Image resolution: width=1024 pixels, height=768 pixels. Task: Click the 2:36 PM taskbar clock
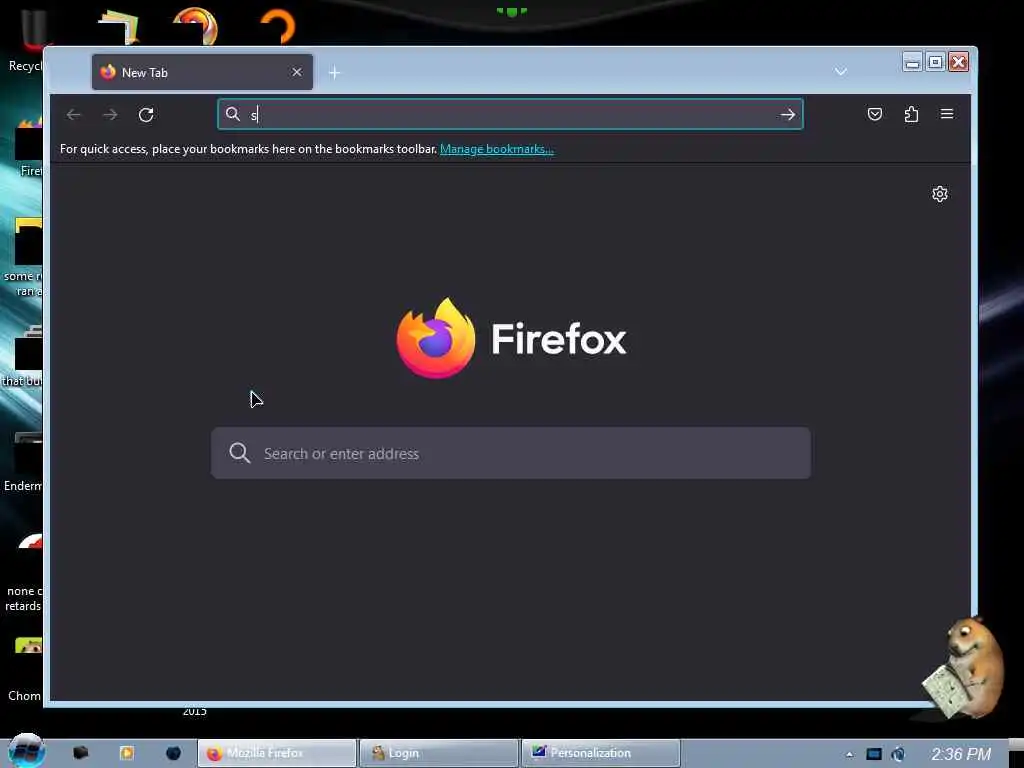961,754
